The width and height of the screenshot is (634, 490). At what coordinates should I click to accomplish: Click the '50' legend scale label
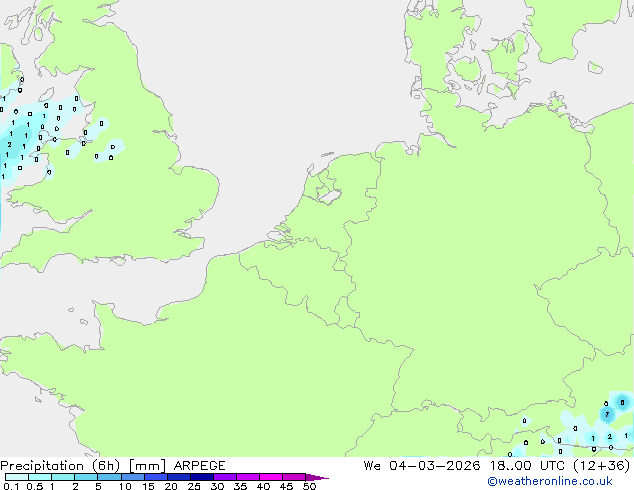tap(309, 486)
